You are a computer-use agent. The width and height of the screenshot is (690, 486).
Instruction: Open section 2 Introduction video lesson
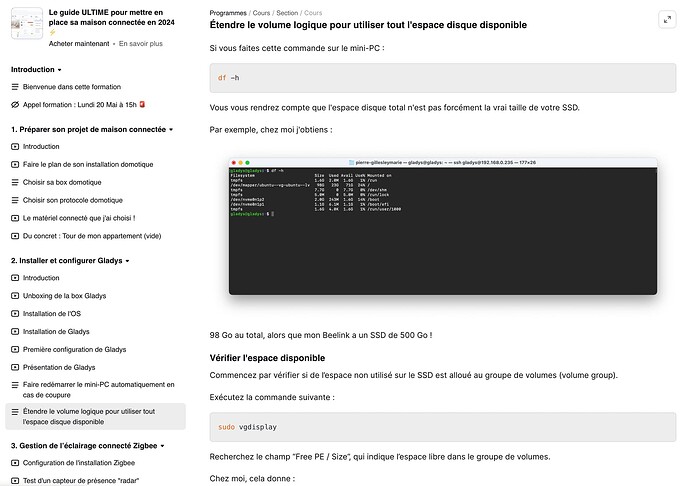[x=41, y=278]
